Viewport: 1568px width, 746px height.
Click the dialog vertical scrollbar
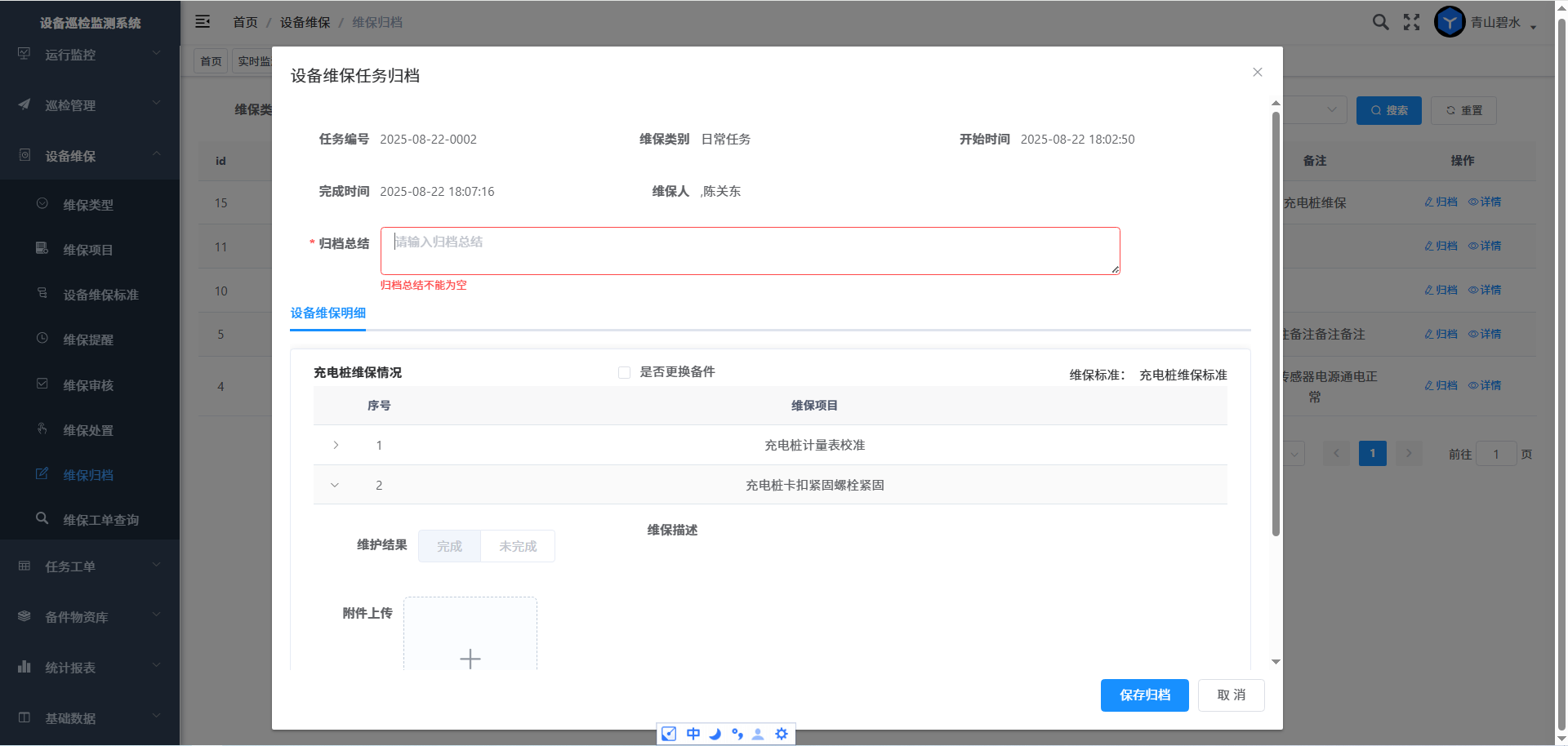[1276, 326]
